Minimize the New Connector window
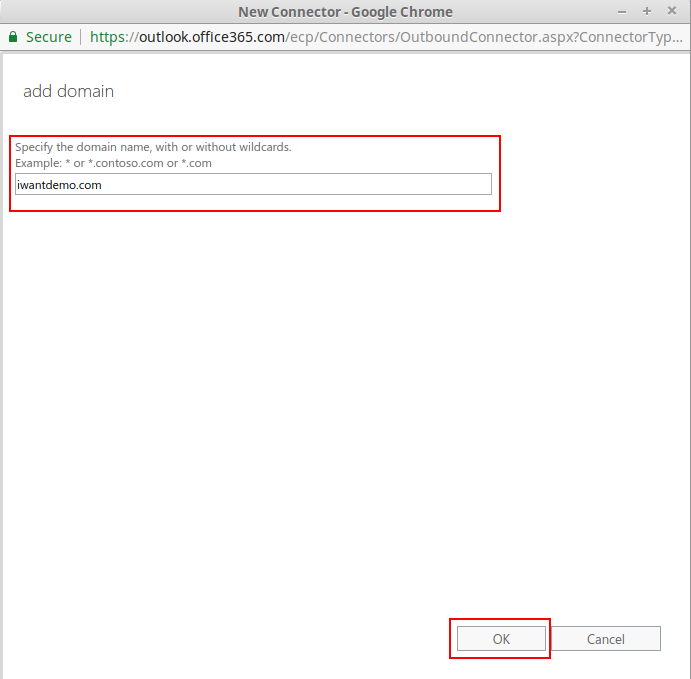The width and height of the screenshot is (691, 679). pyautogui.click(x=624, y=11)
